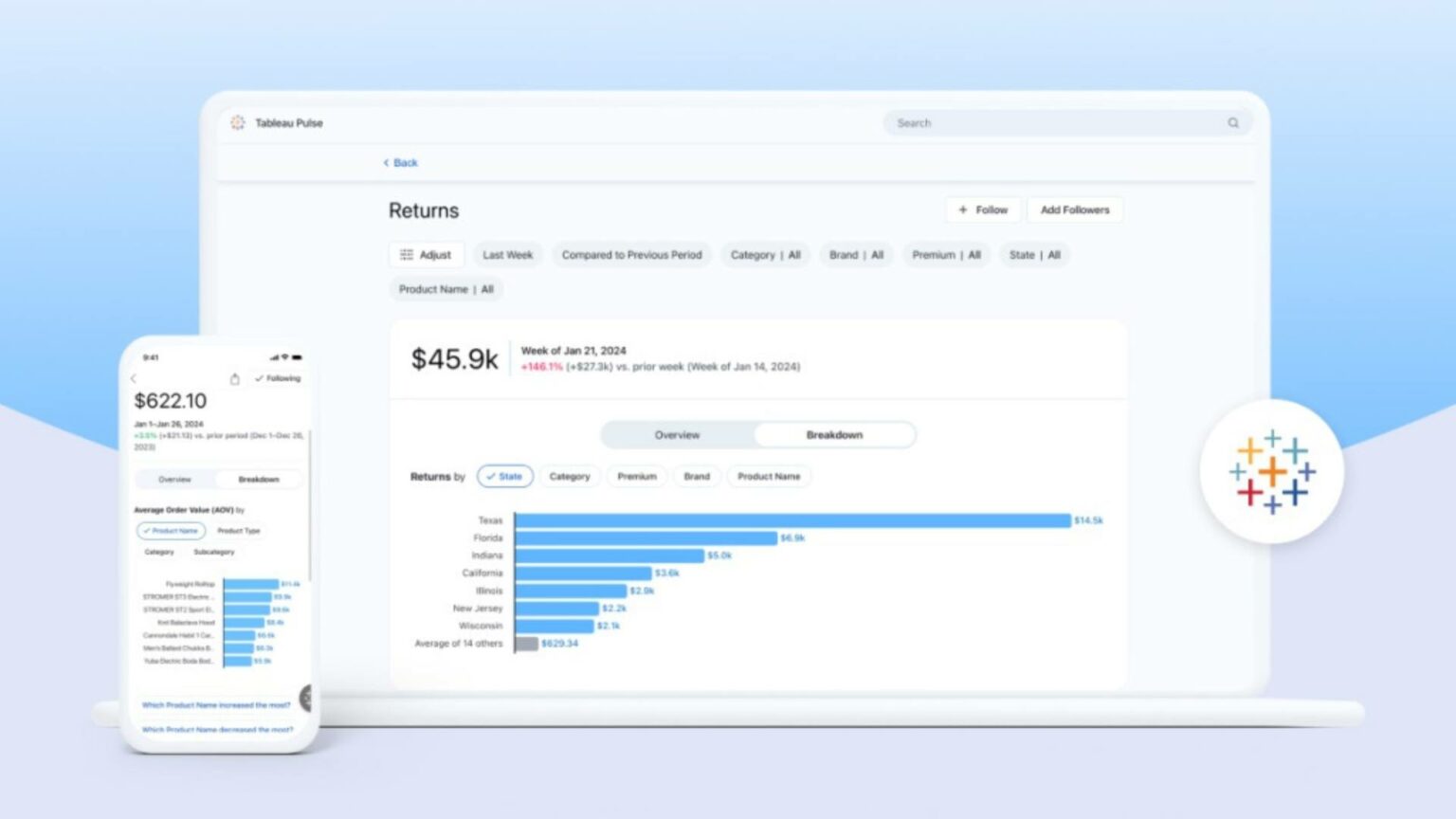Image resolution: width=1456 pixels, height=819 pixels.
Task: Click the Tableau Pulse logo icon
Action: (237, 122)
